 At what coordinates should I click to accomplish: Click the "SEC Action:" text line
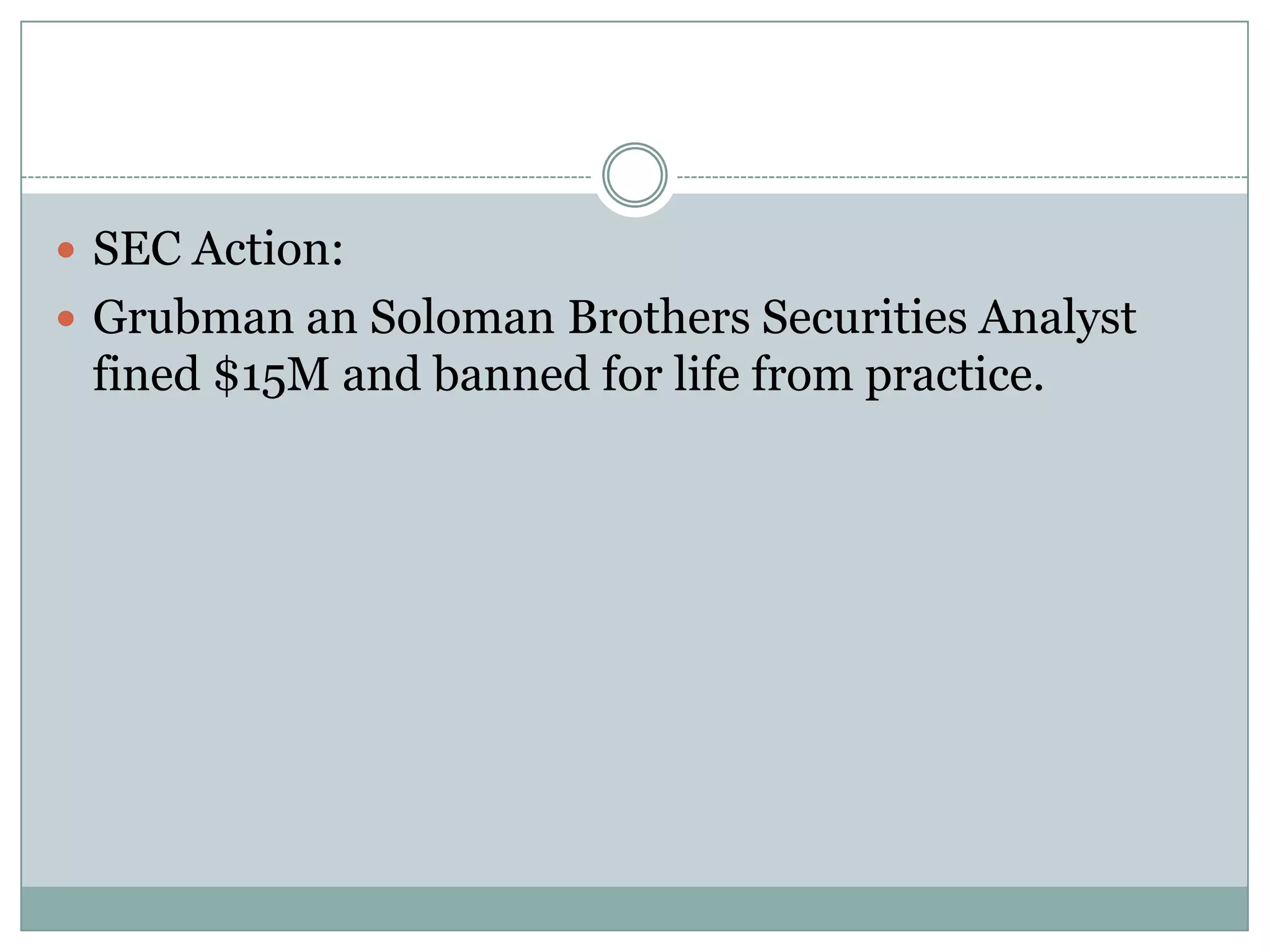click(x=218, y=249)
